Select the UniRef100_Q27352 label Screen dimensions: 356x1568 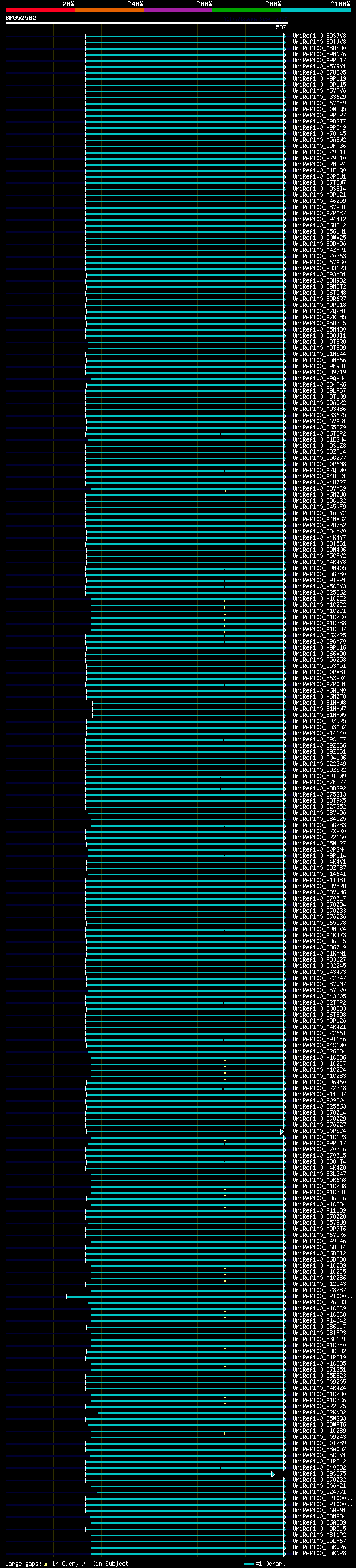319,807
